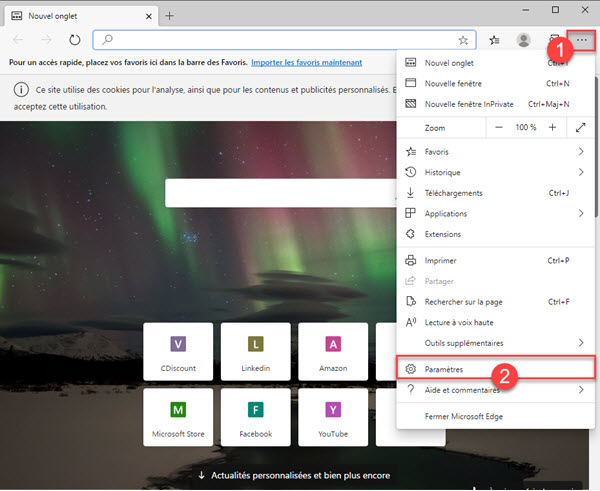The image size is (600, 491).
Task: Choose Fermer Microsoft Edge
Action: coord(495,416)
